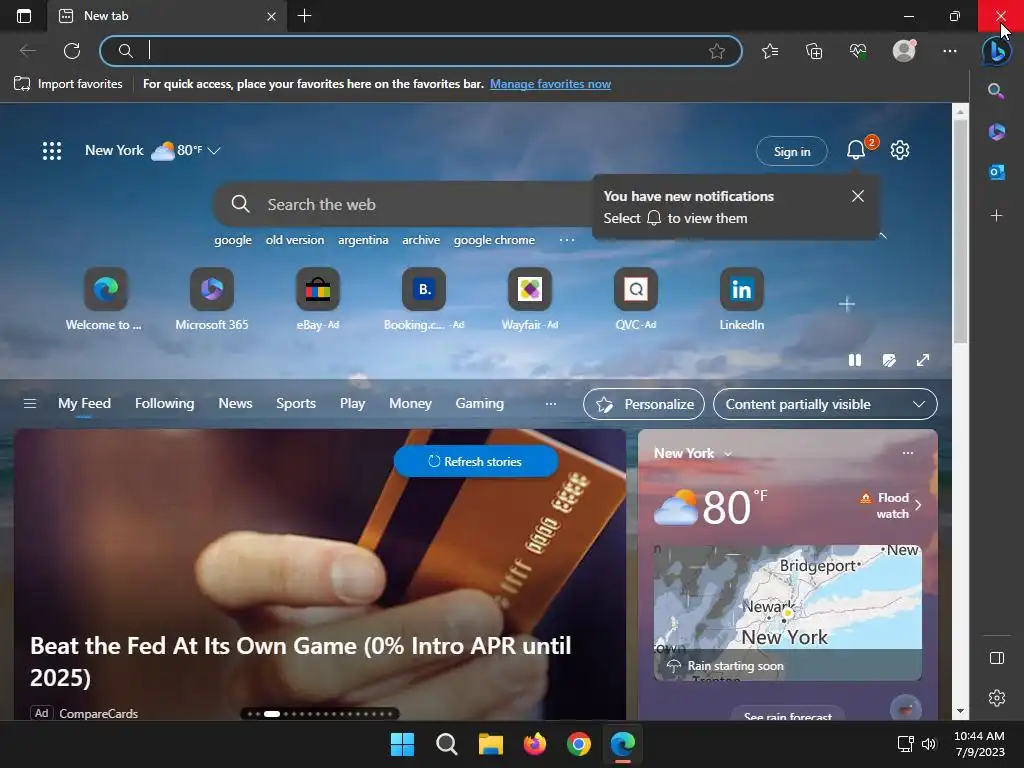
Task: Open the Favorites list icon
Action: coord(770,51)
